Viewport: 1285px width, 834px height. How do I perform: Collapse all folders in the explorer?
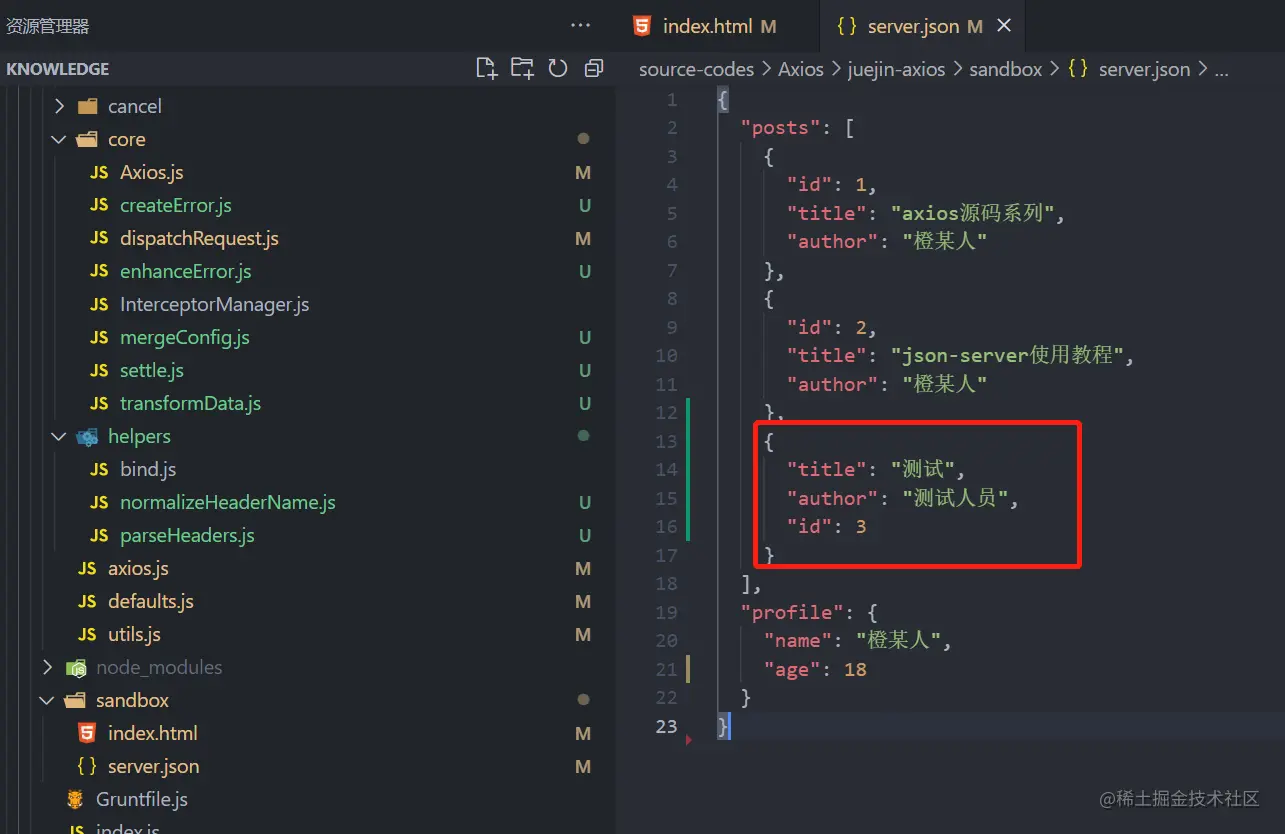coord(594,68)
